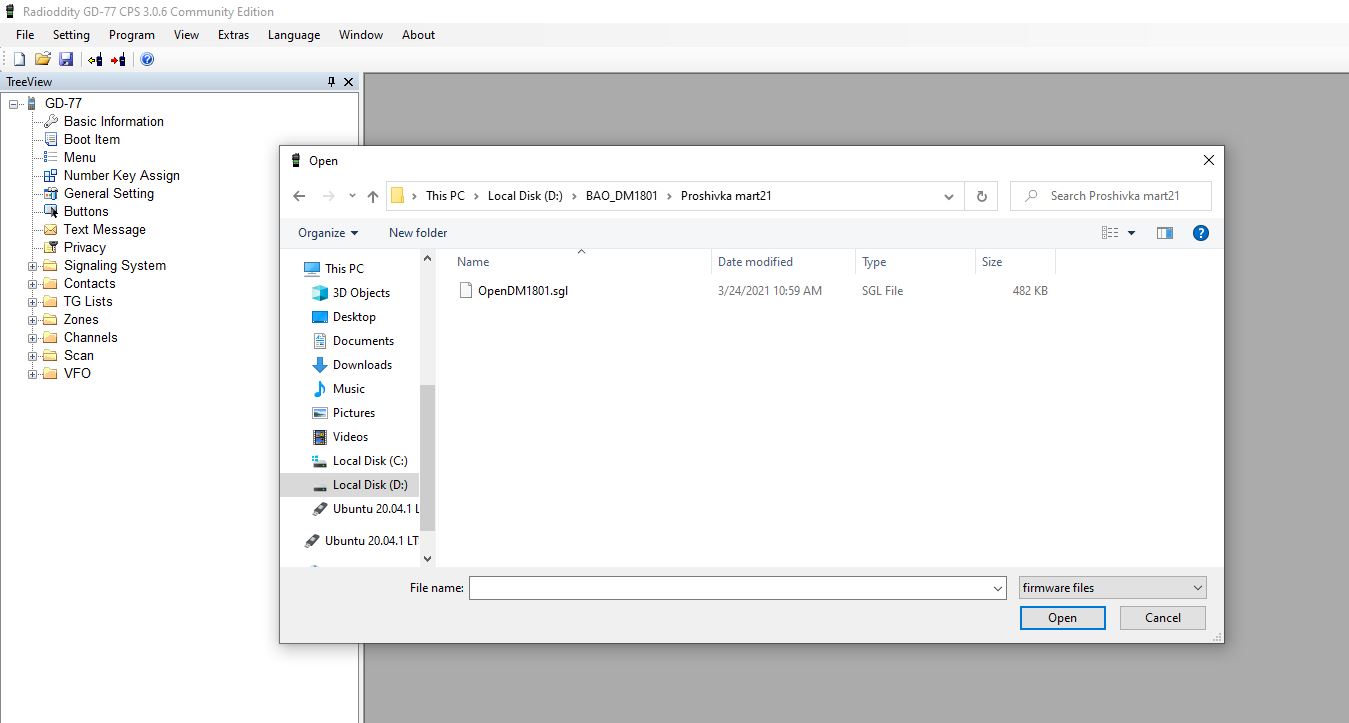Click the New folder button
The image size is (1349, 723).
click(x=418, y=233)
